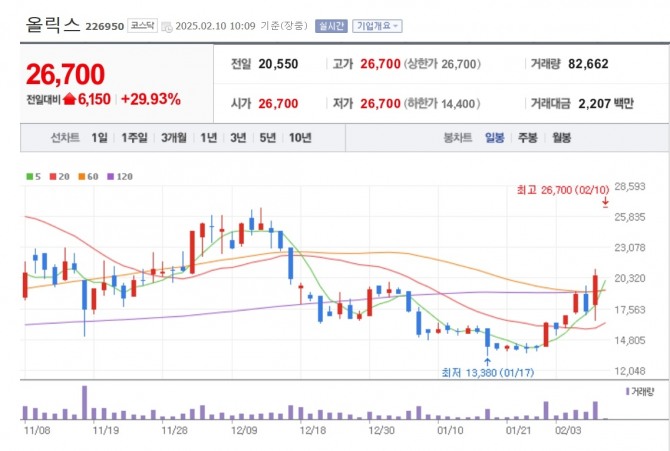The width and height of the screenshot is (670, 451).
Task: Click the 12,048 price axis label
Action: click(630, 371)
